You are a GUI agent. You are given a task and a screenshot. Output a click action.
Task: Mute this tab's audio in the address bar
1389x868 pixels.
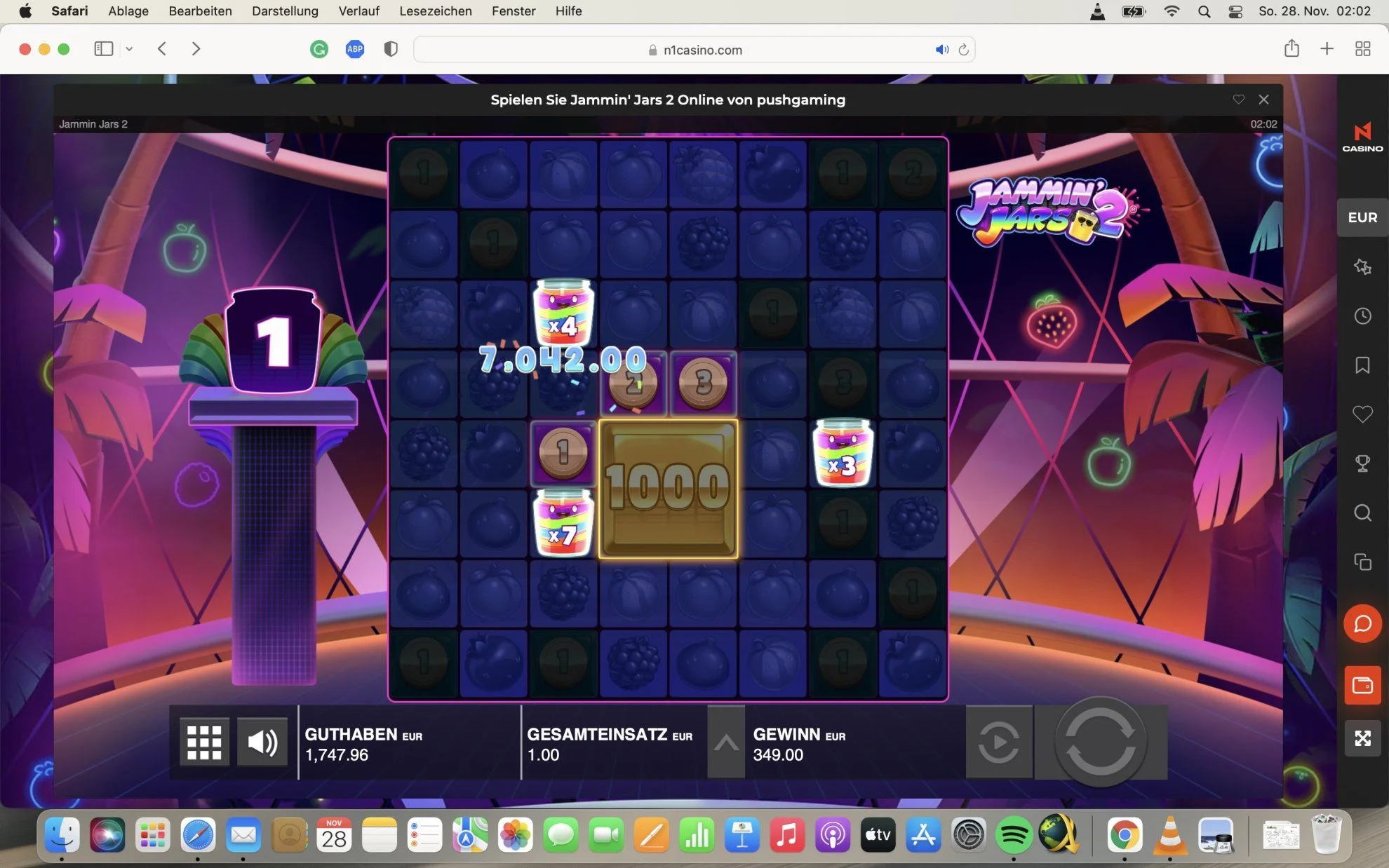pos(941,50)
